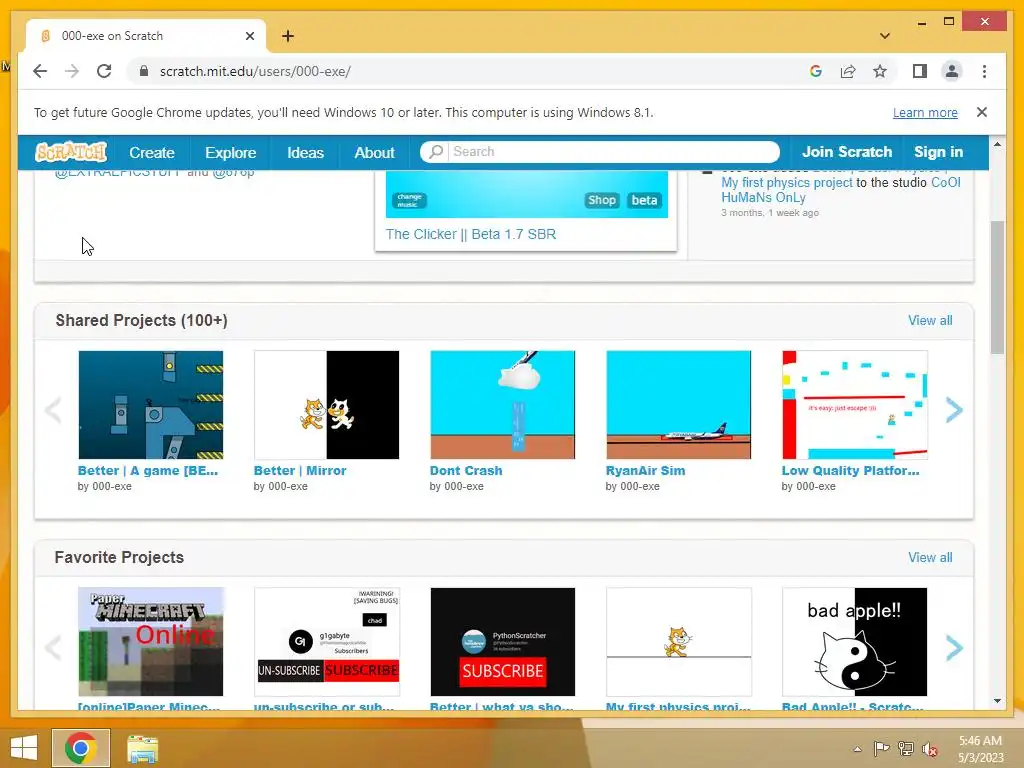Viewport: 1024px width, 768px height.
Task: Show next Shared Projects with the right arrow
Action: click(954, 410)
